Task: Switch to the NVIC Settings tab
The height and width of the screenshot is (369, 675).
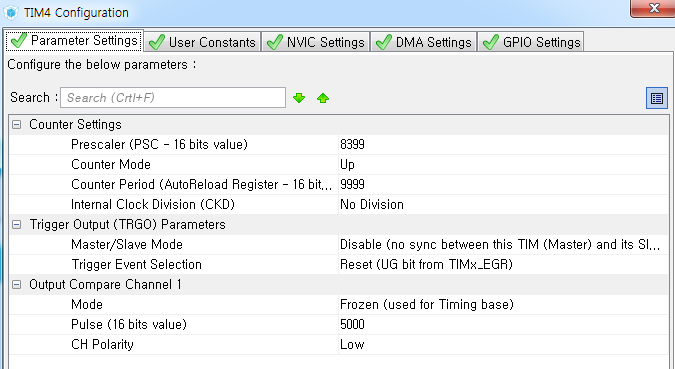Action: pyautogui.click(x=316, y=42)
